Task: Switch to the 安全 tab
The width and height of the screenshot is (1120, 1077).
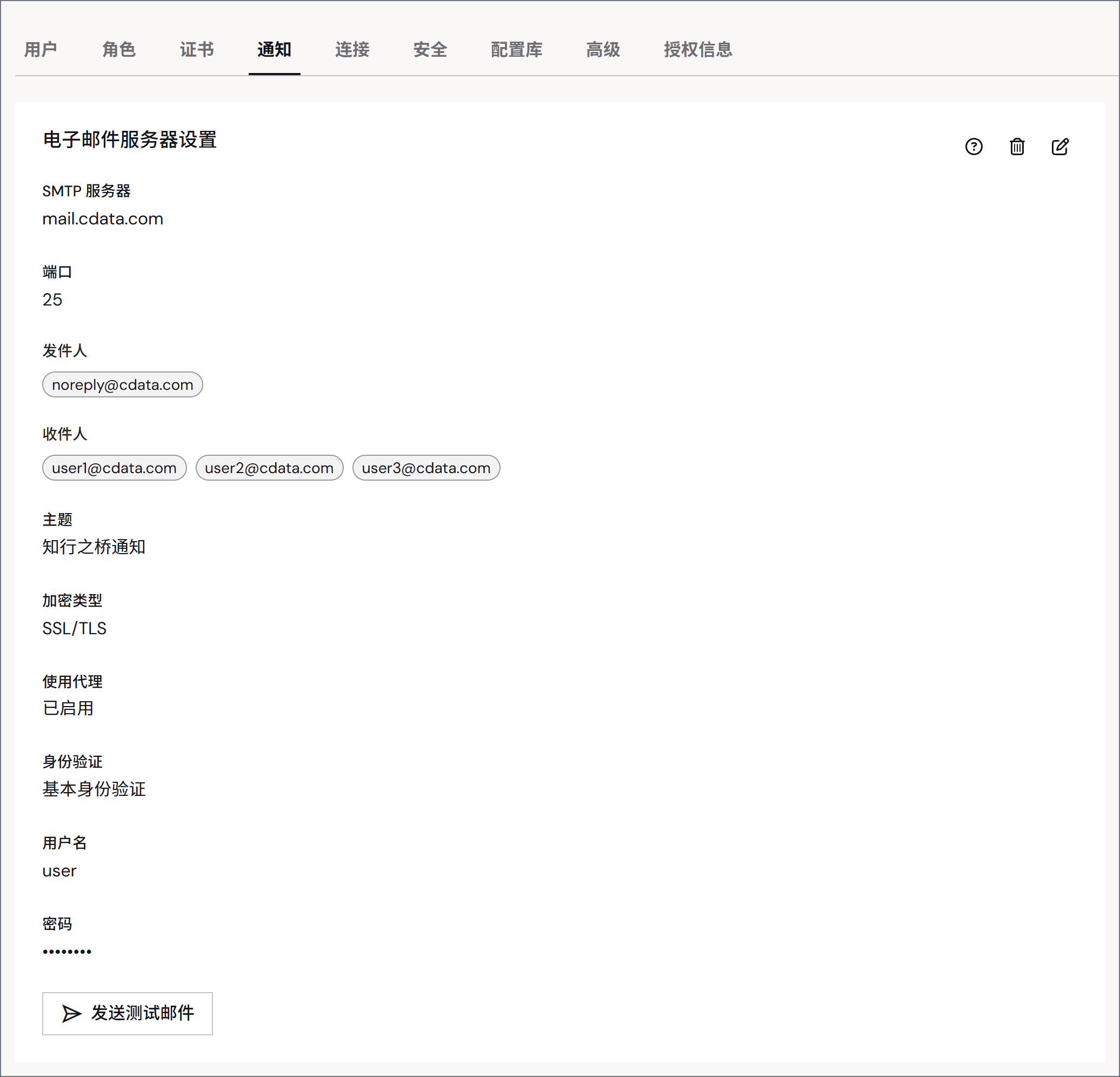Action: (x=430, y=50)
